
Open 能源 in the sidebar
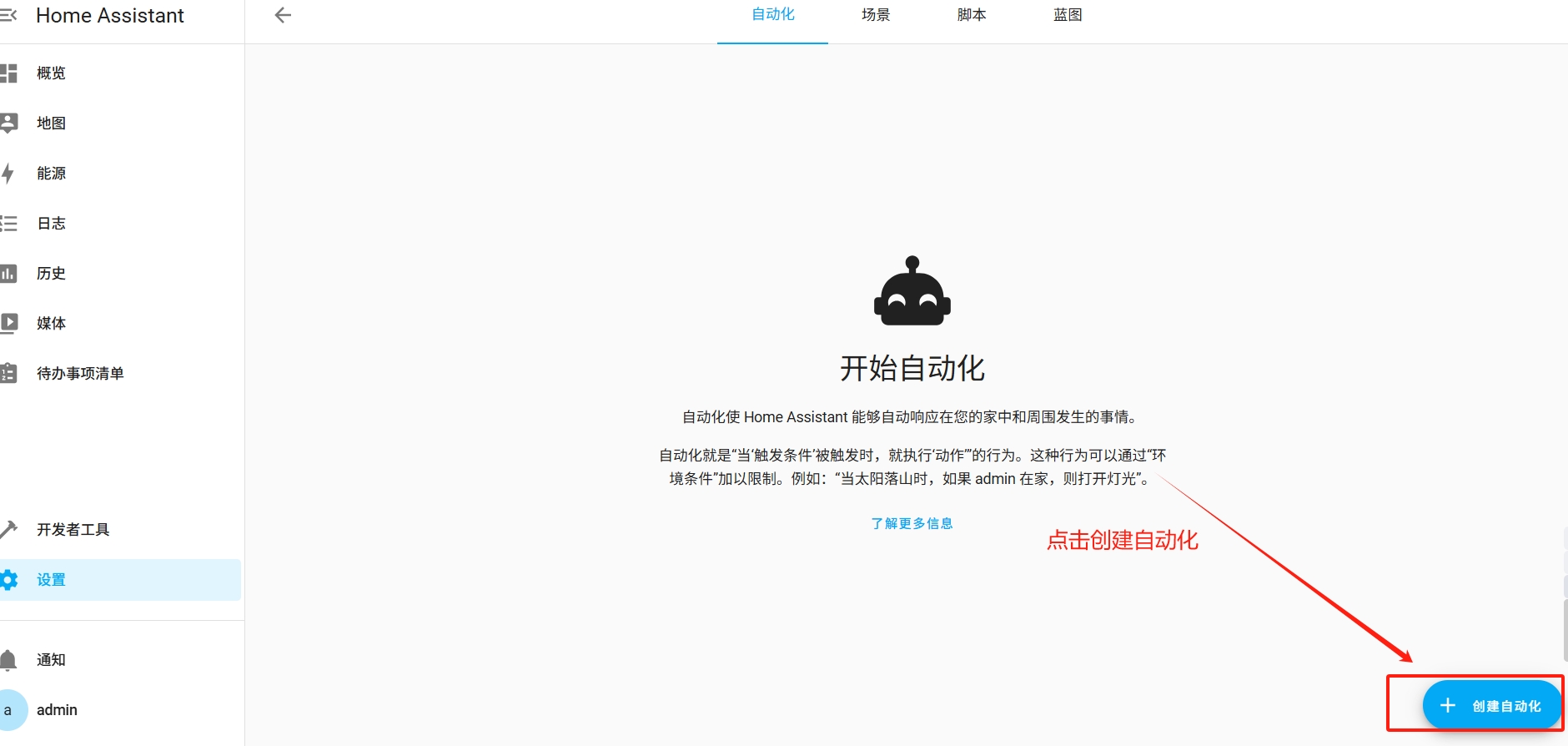click(120, 174)
